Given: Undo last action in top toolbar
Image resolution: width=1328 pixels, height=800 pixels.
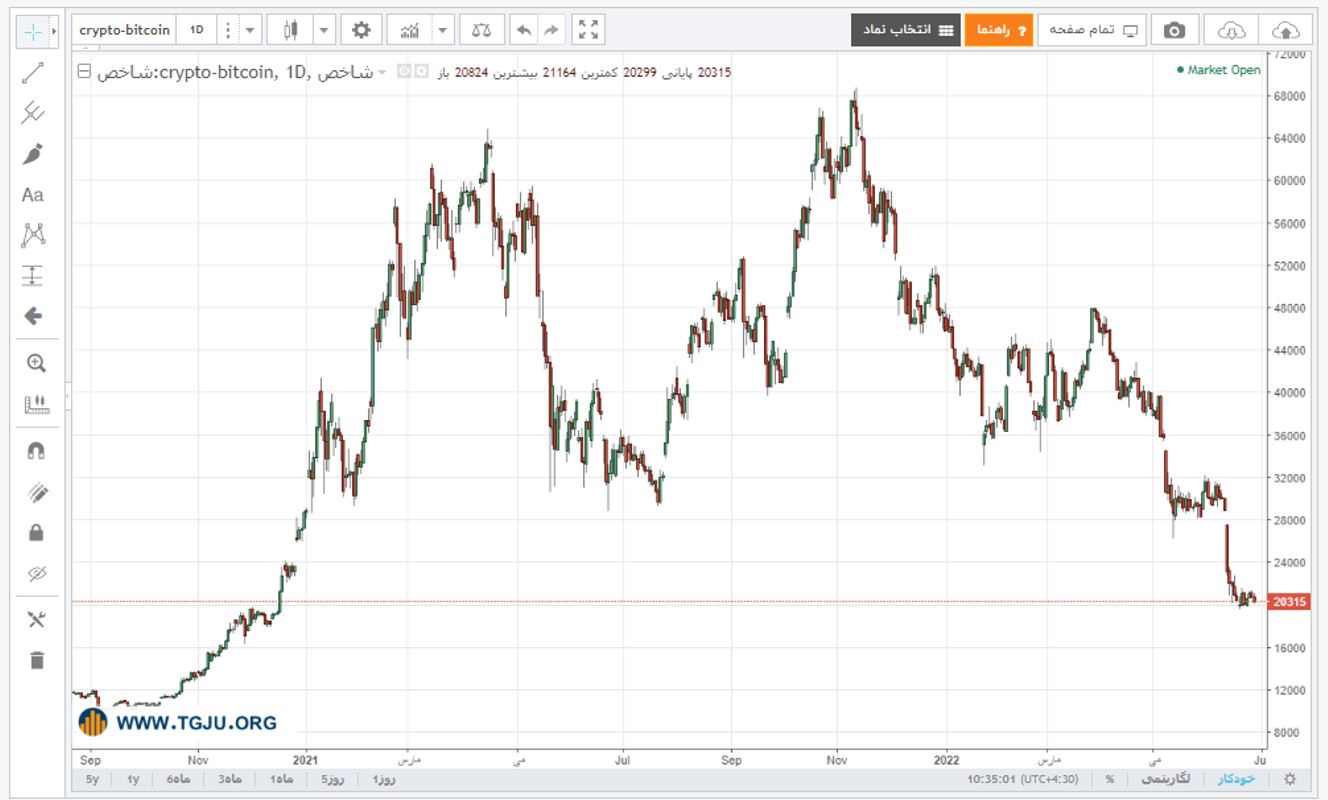Looking at the screenshot, I should click(523, 30).
